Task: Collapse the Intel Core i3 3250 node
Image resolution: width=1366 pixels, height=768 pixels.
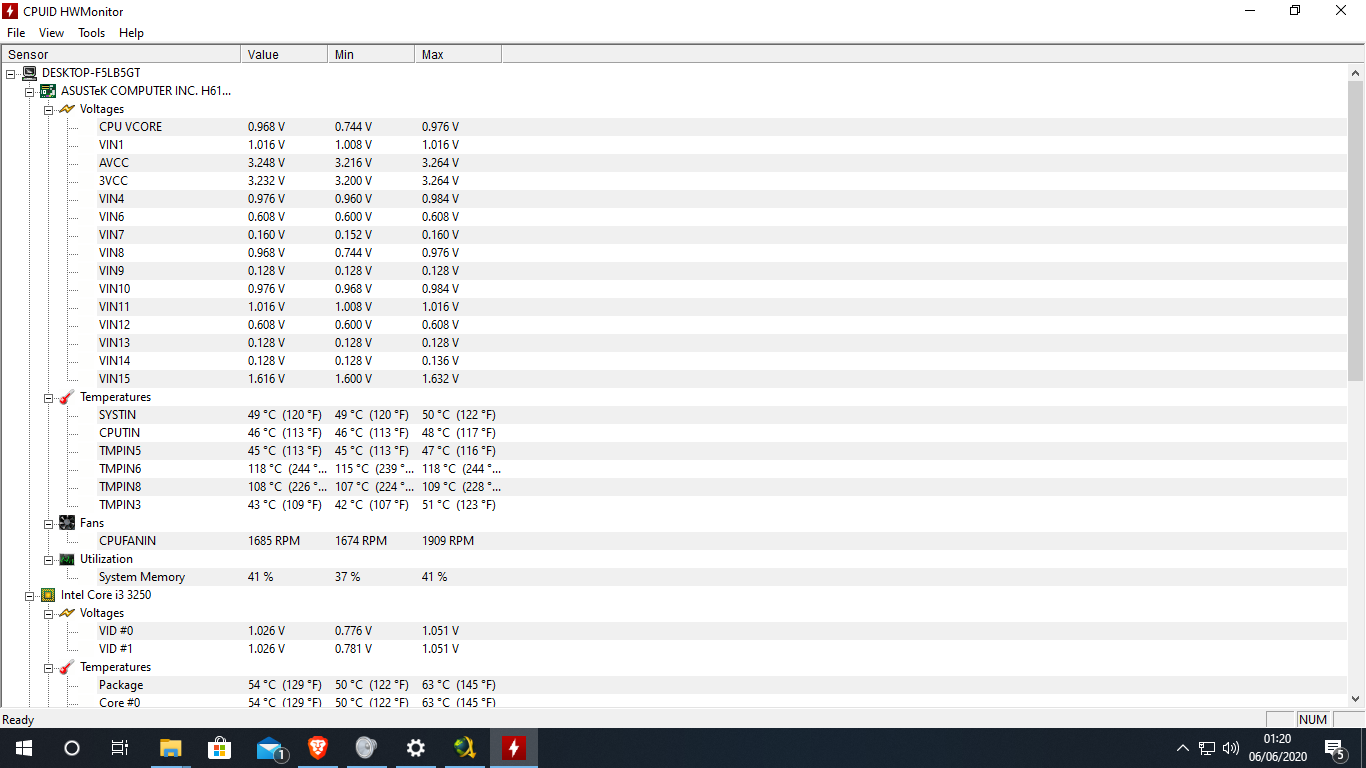Action: click(30, 595)
